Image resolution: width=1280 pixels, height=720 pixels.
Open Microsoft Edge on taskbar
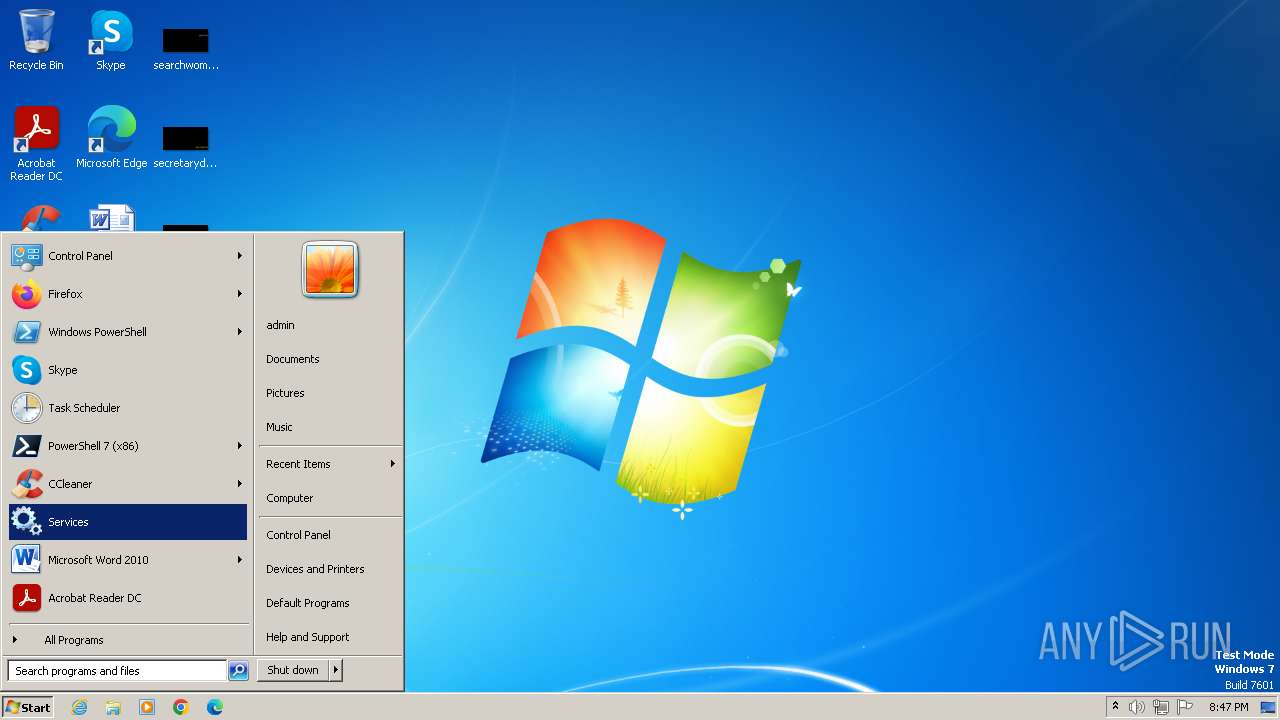215,707
